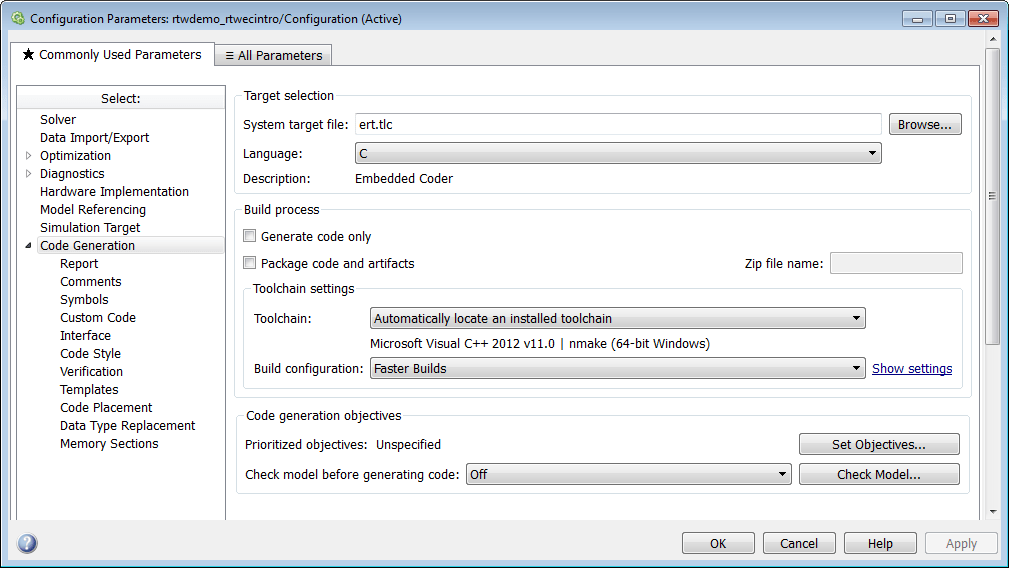Screen dimensions: 1009x568
Task: Click the Show settings link
Action: pyautogui.click(x=911, y=369)
